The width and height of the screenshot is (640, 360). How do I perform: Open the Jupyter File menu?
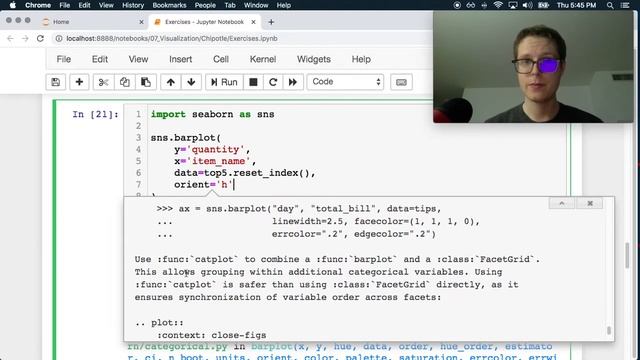pyautogui.click(x=64, y=59)
